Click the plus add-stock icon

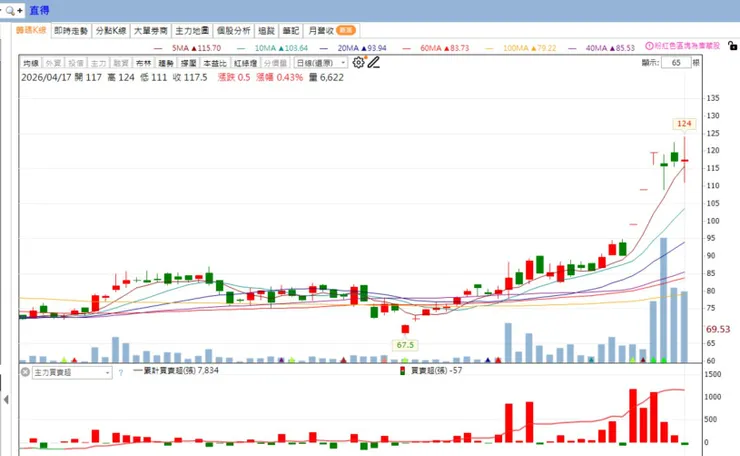pyautogui.click(x=20, y=10)
